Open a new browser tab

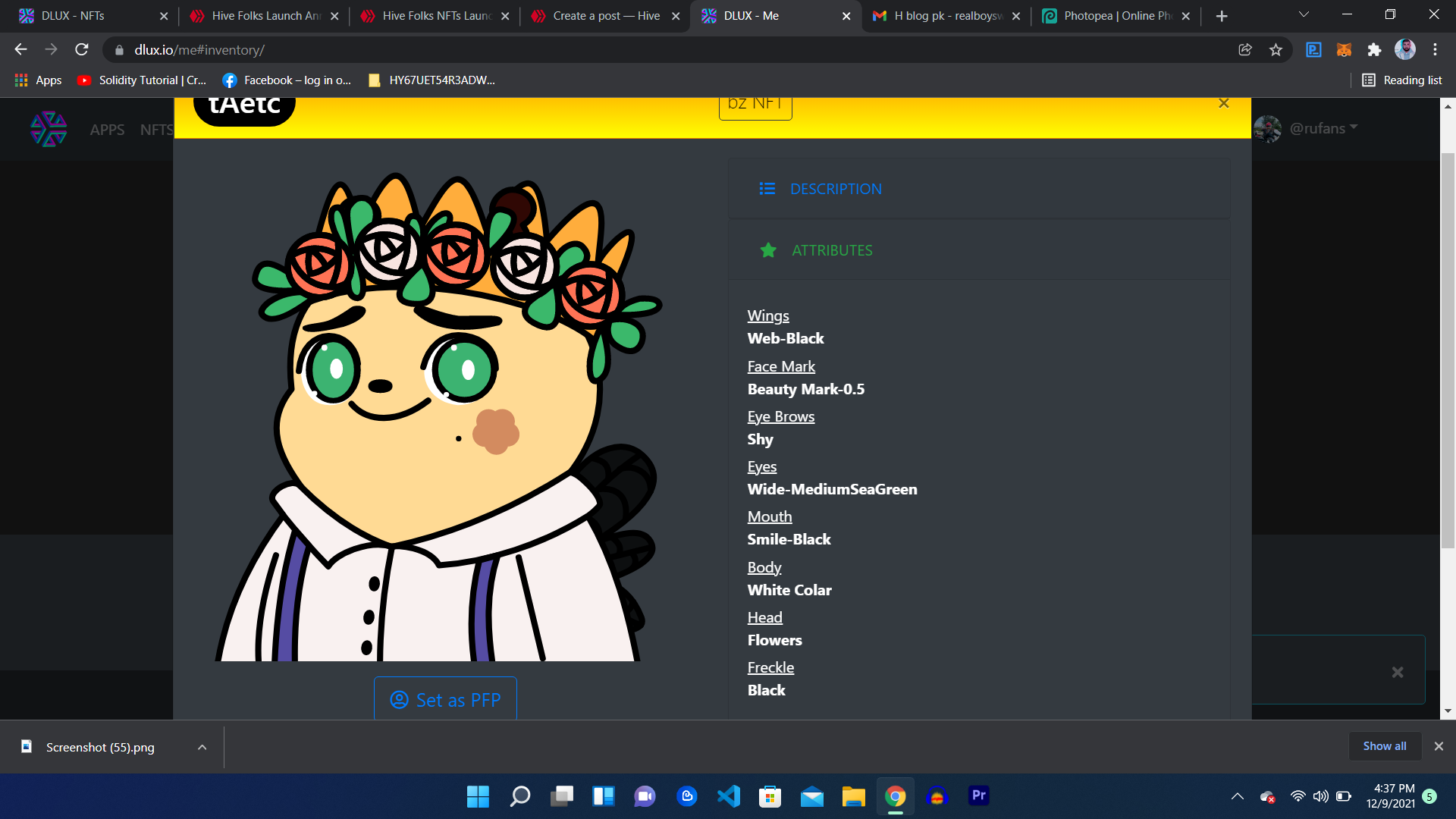(x=1222, y=16)
